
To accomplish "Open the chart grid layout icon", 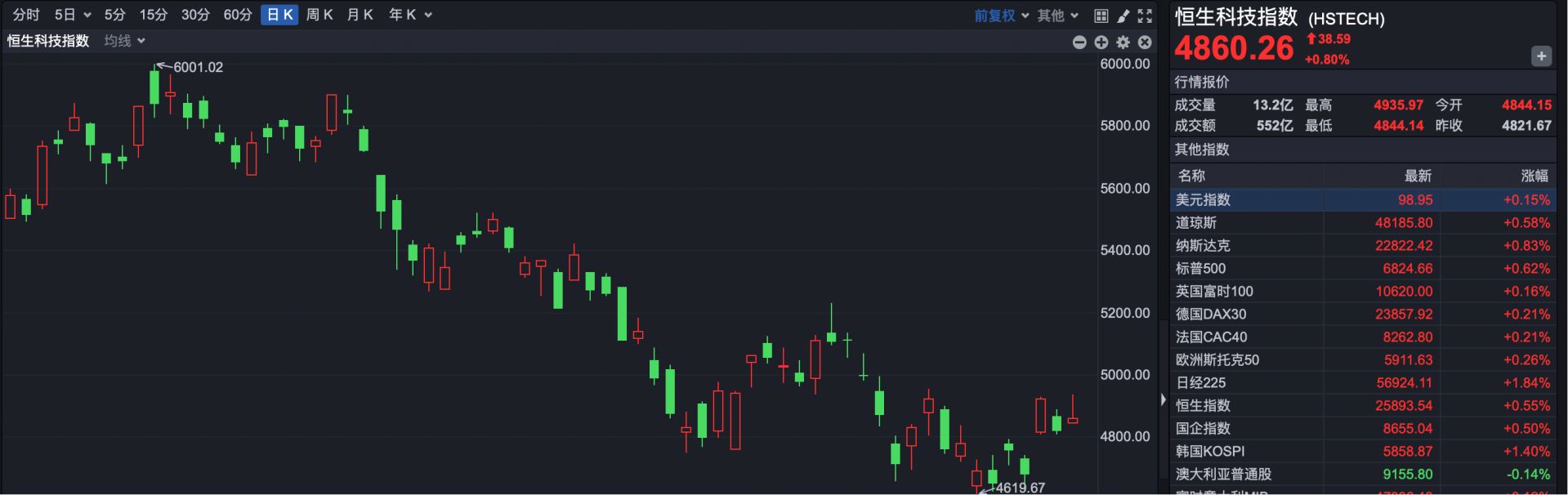I will coord(1101,16).
